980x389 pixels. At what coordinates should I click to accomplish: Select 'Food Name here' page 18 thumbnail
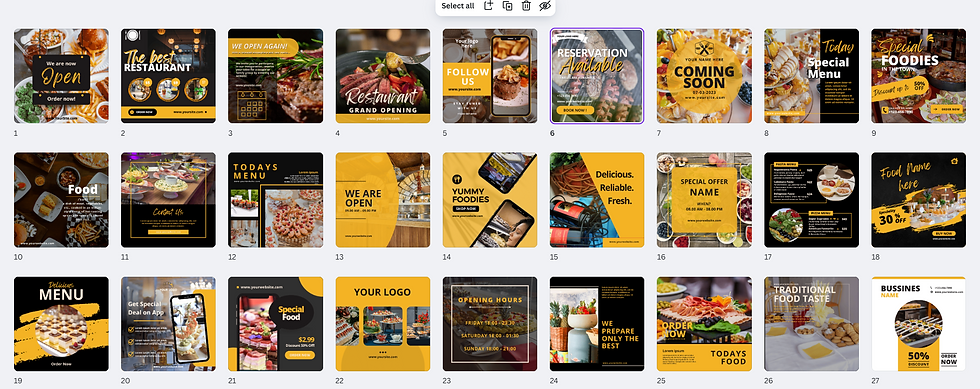(919, 200)
